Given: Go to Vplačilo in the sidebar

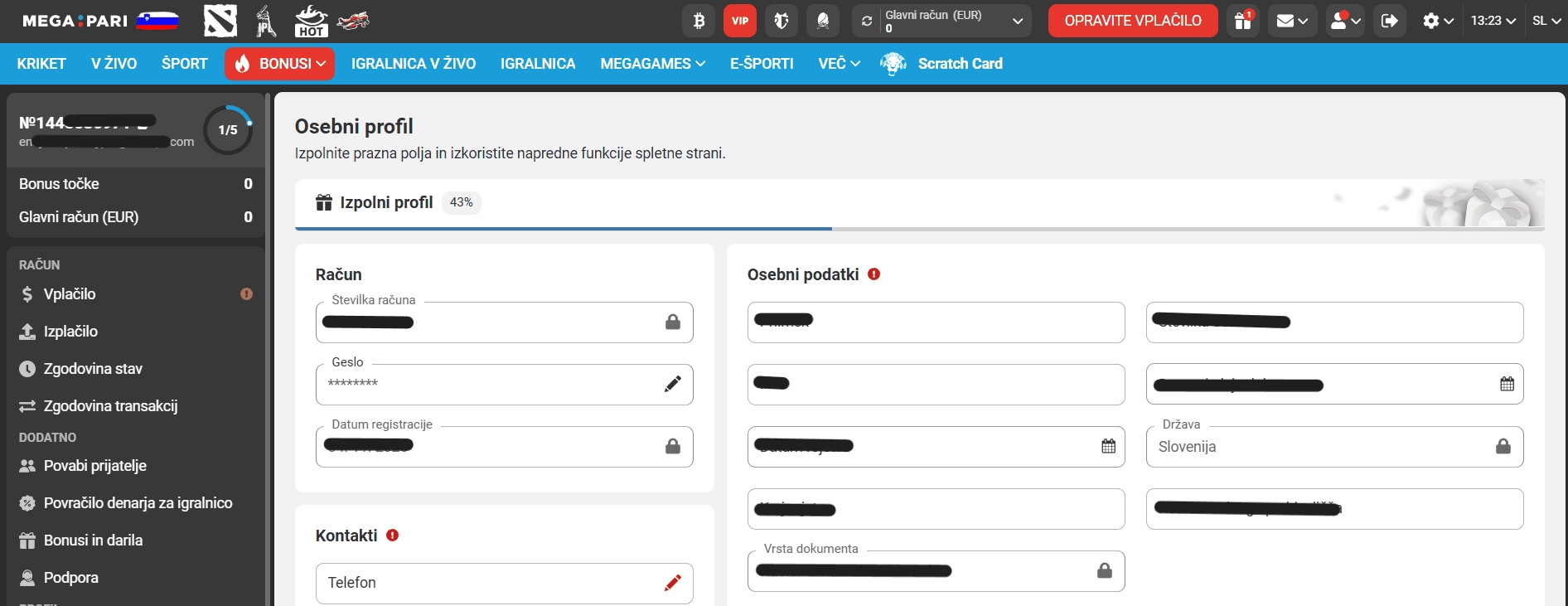Looking at the screenshot, I should [x=136, y=294].
